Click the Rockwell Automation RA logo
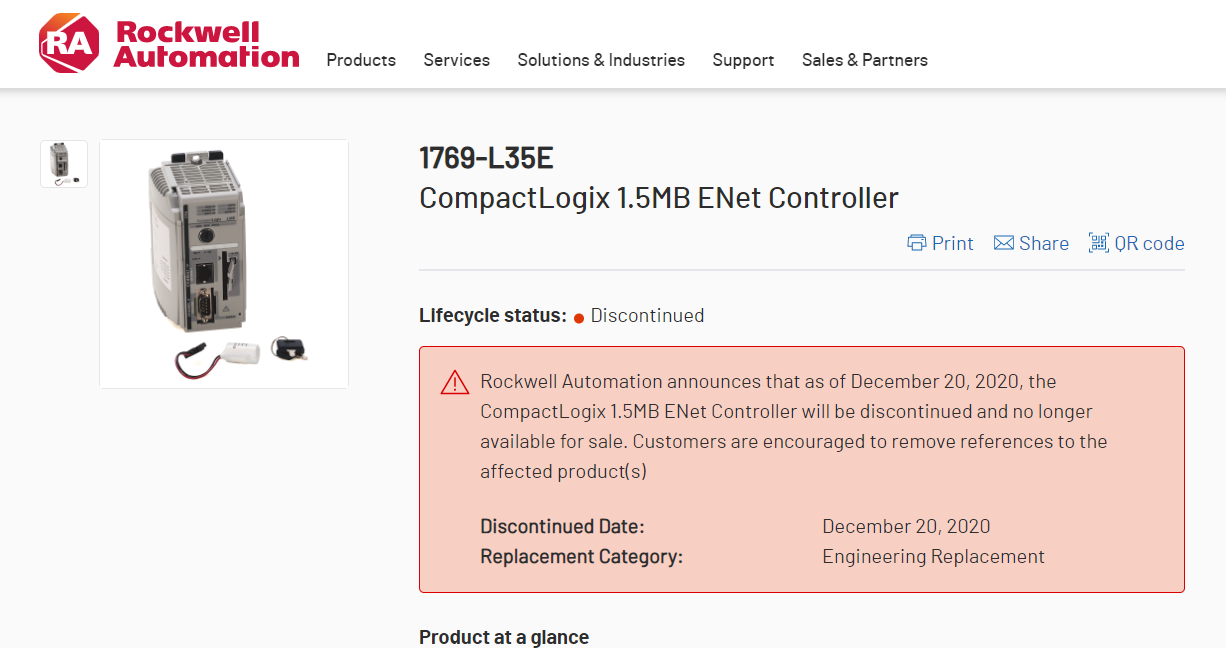The height and width of the screenshot is (648, 1226). [x=69, y=43]
